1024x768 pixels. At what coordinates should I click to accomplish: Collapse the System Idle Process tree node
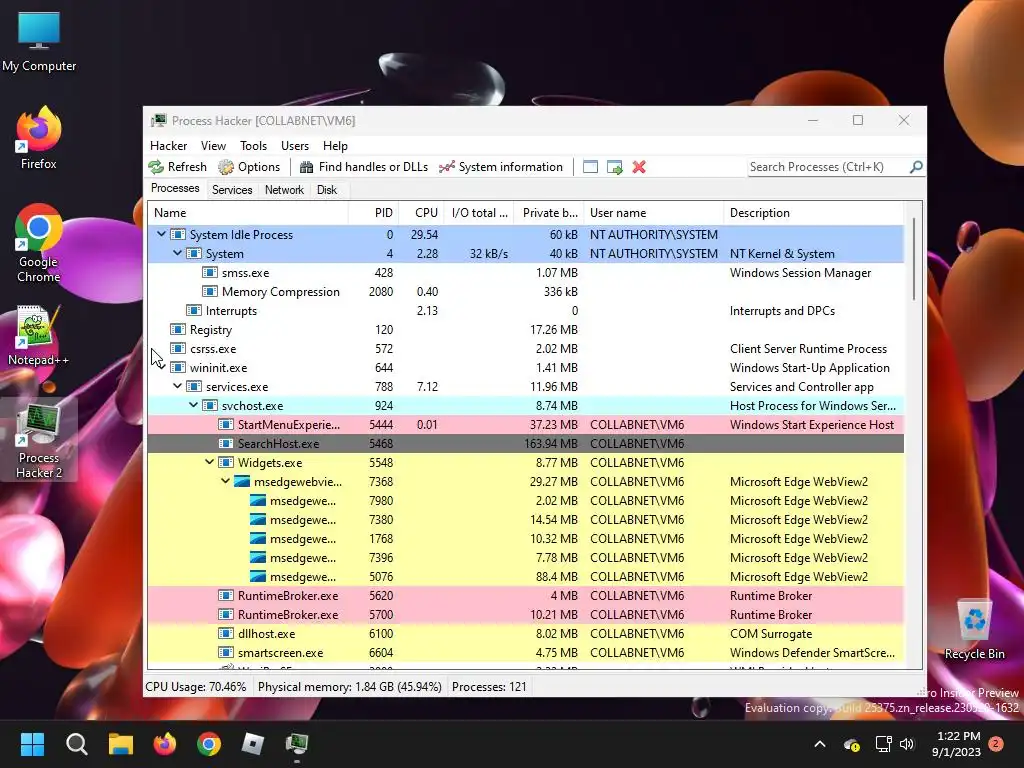coord(161,234)
